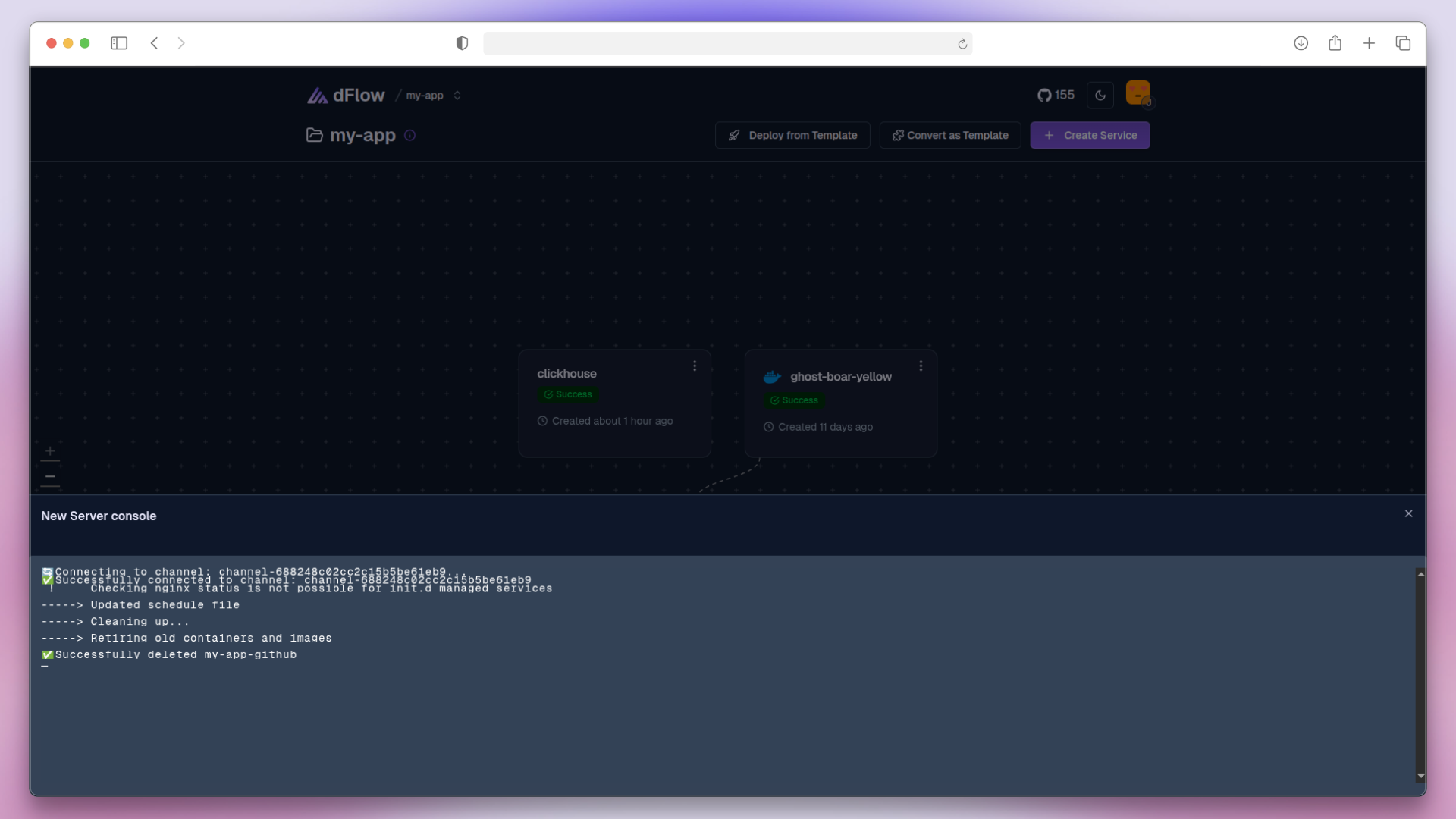The image size is (1456, 819).
Task: Reload the page with refresh icon
Action: 962,44
